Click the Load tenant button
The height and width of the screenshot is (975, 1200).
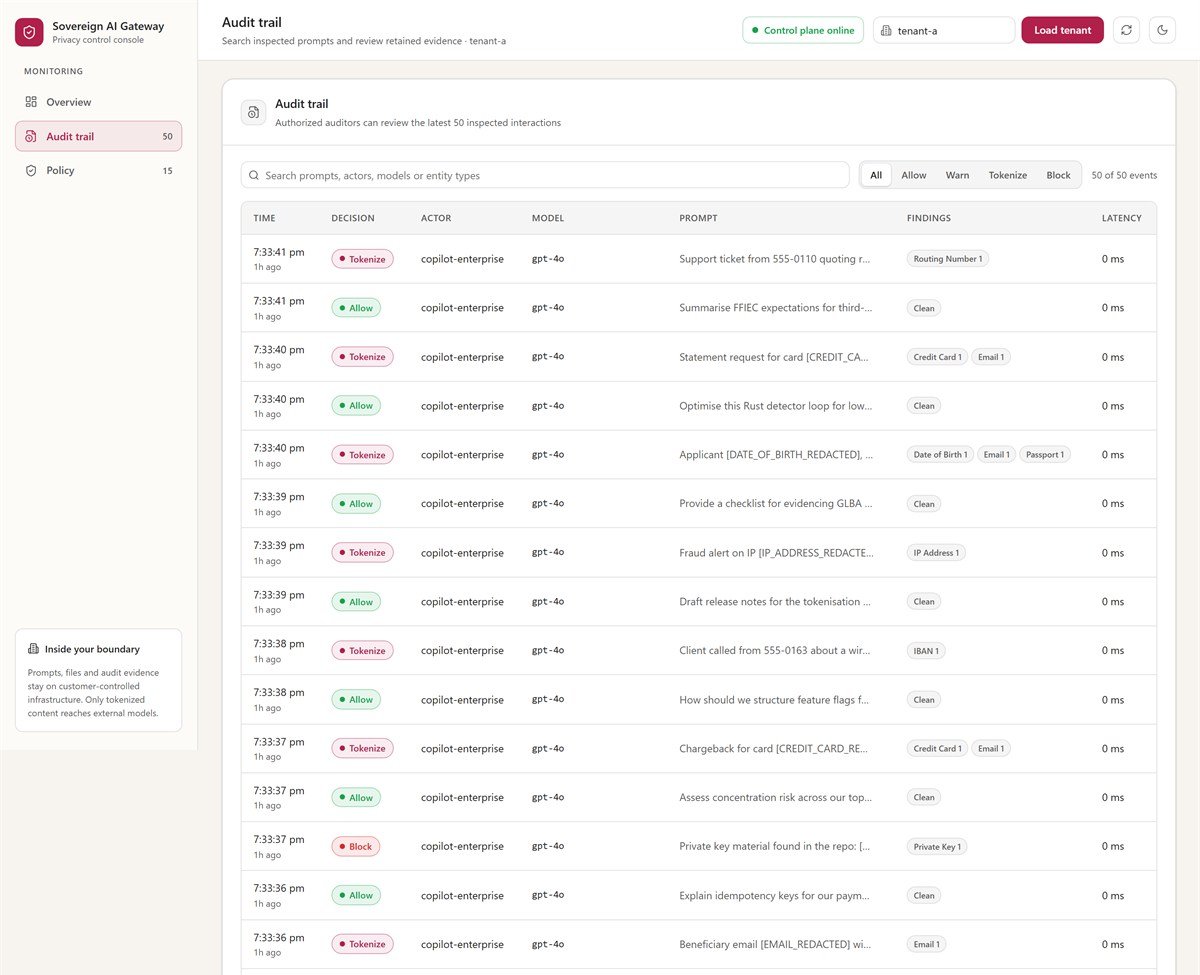pos(1062,30)
